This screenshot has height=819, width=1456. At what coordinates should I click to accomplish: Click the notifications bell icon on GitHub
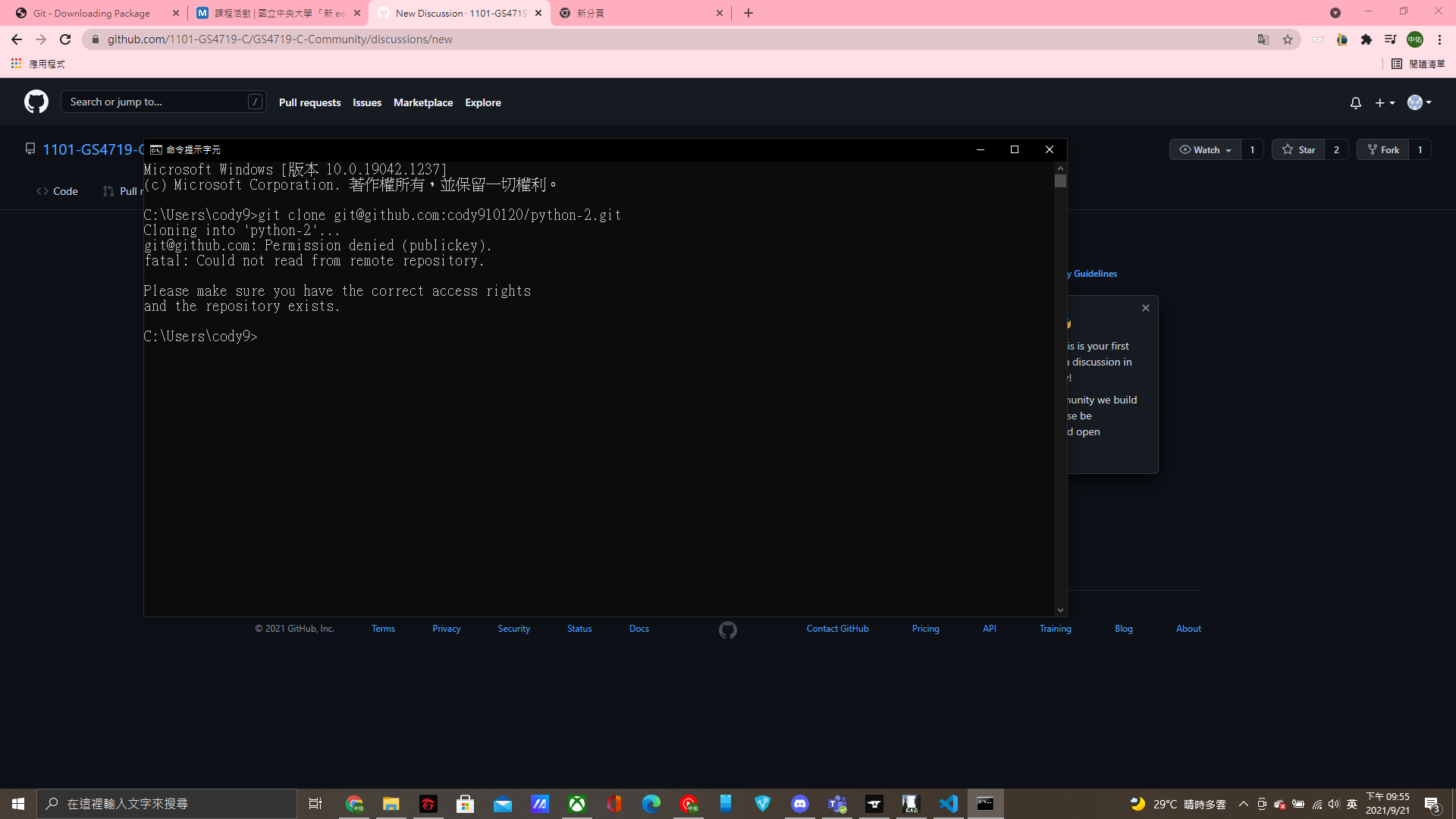[x=1355, y=102]
